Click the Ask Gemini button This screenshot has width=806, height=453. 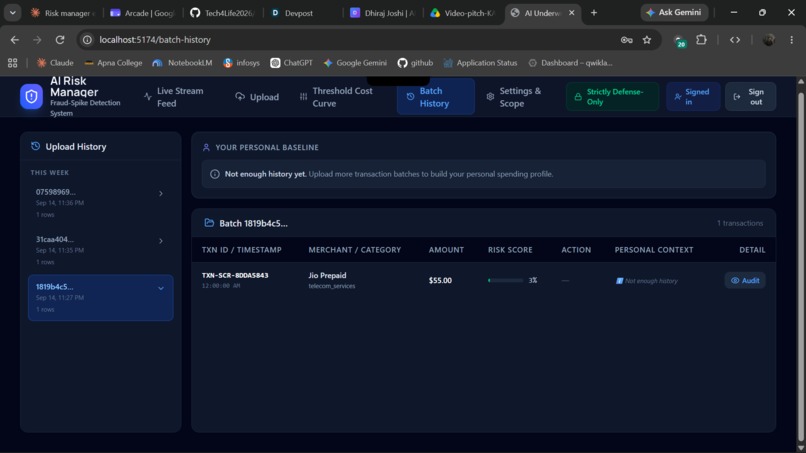(x=674, y=12)
